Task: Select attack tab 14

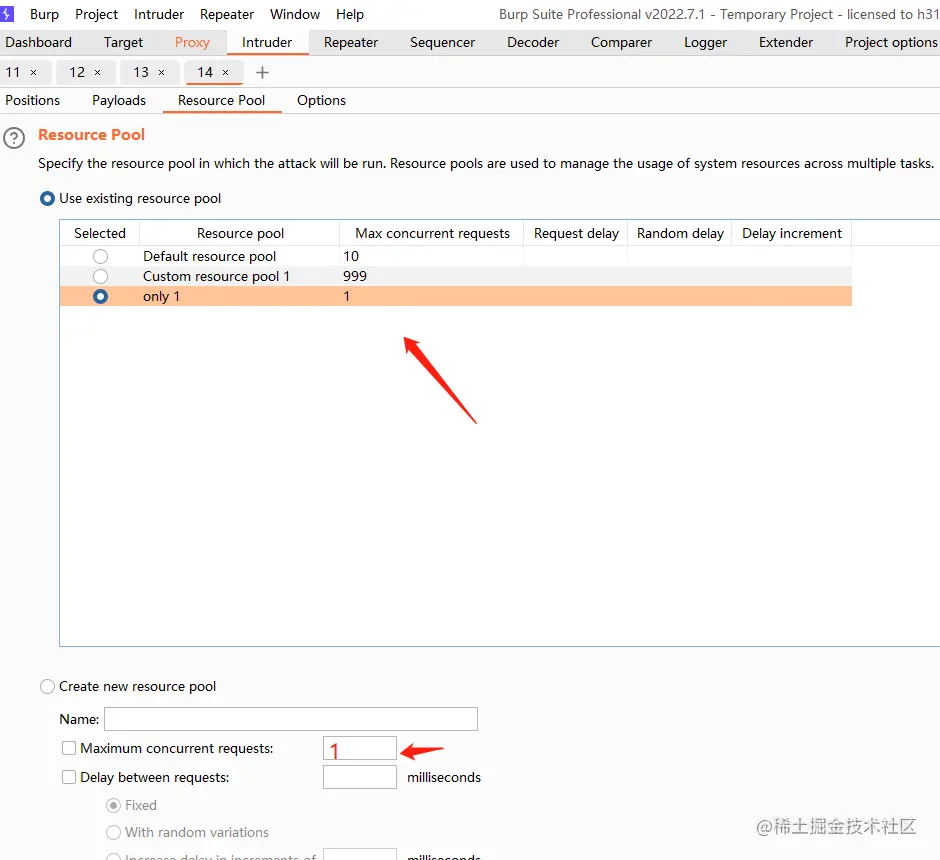Action: point(205,73)
